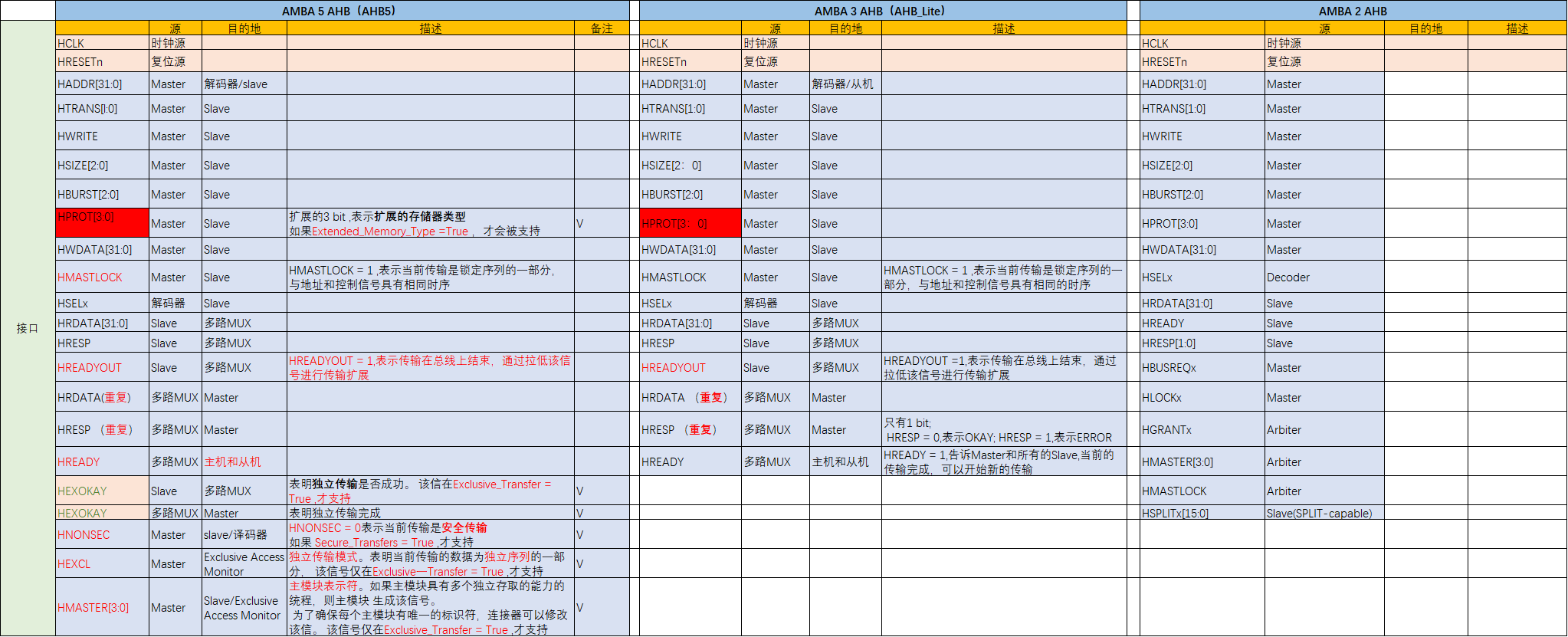
Task: Click the V remark cell in the HNONSEC row
Action: [602, 534]
